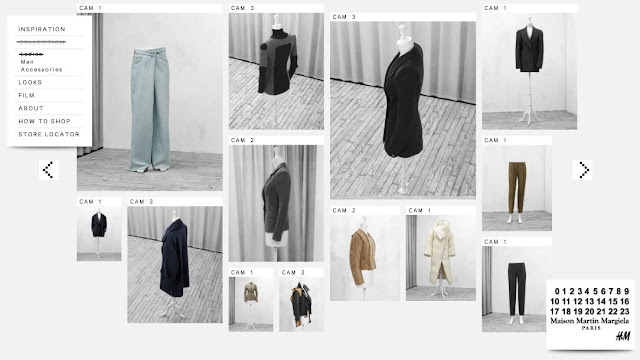This screenshot has height=360, width=640.
Task: Open the Accessories submenu entry
Action: click(x=42, y=70)
